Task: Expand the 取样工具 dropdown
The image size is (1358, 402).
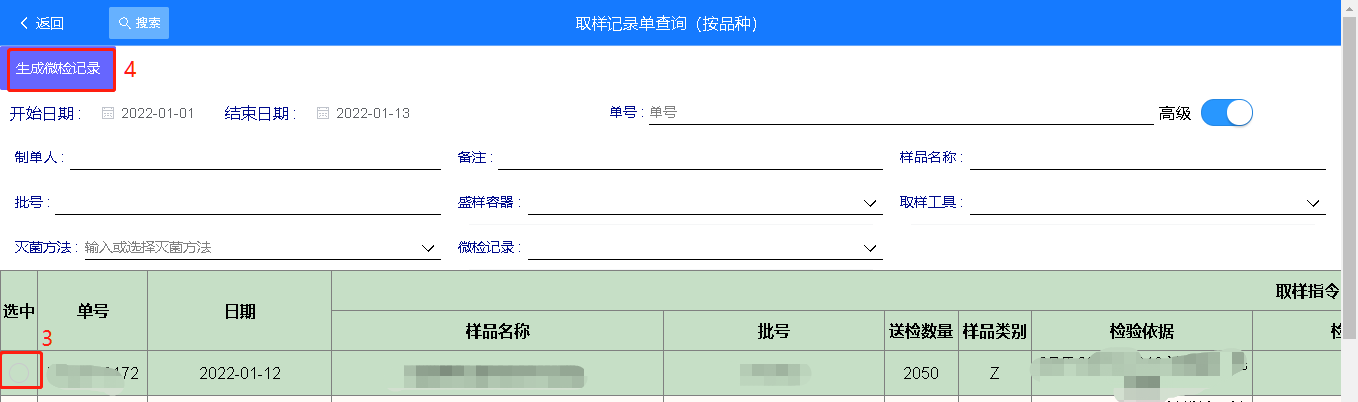Action: point(1312,204)
